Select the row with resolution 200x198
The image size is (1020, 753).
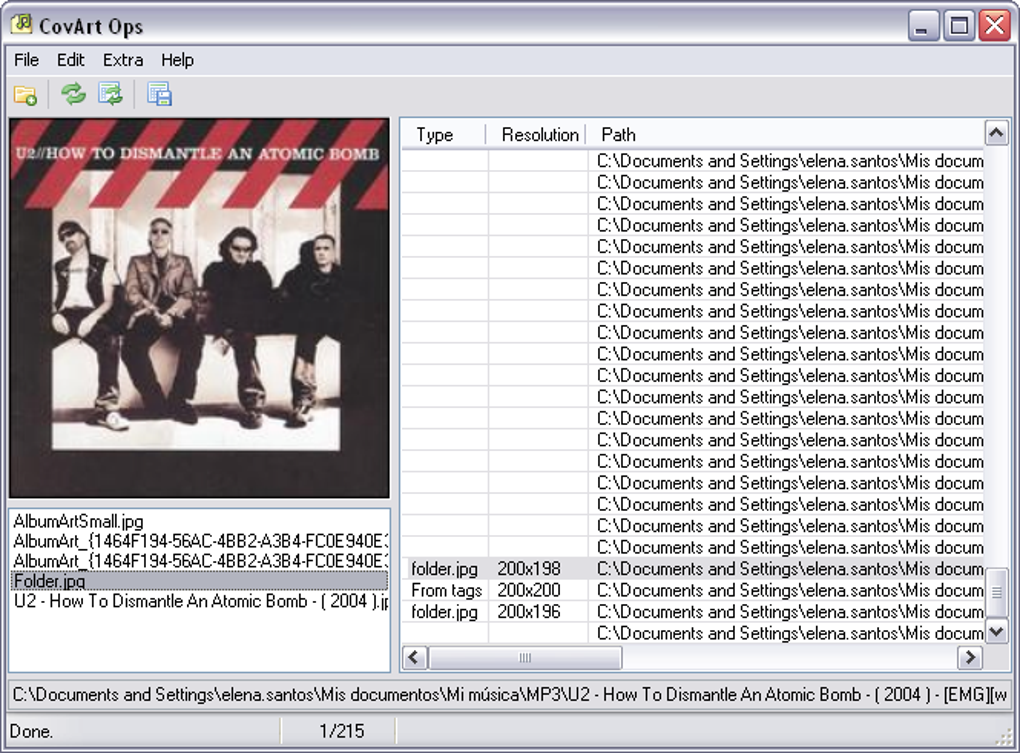(693, 569)
